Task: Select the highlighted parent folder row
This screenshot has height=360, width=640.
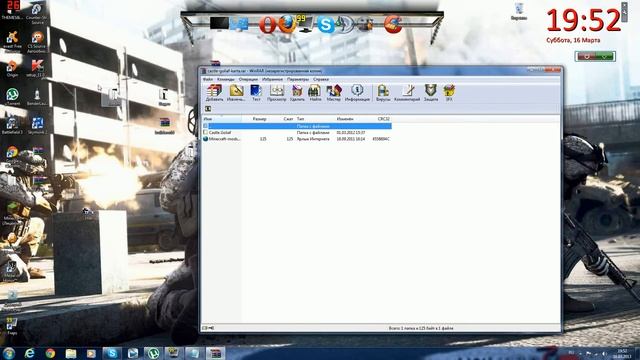Action: [297, 126]
